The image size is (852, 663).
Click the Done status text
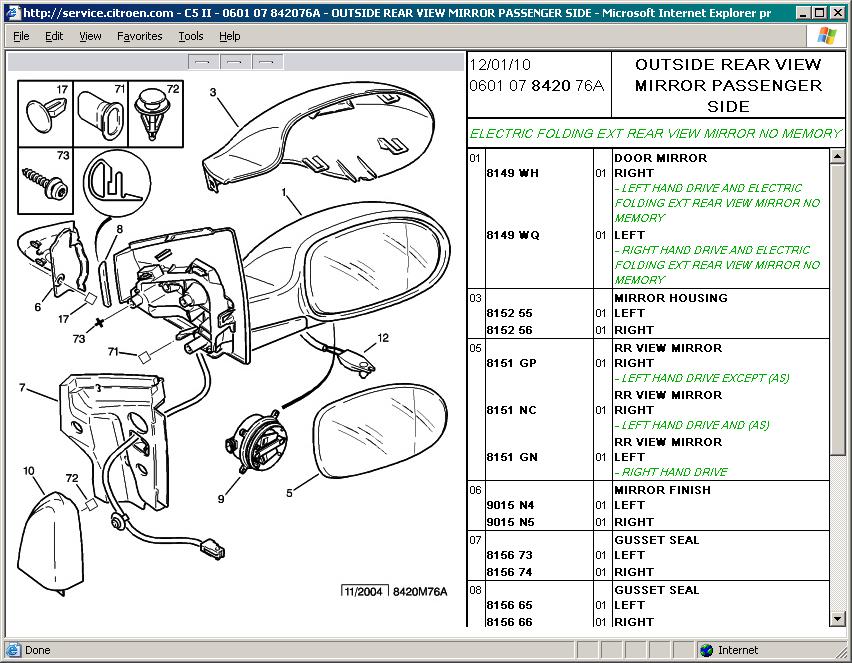pyautogui.click(x=37, y=650)
